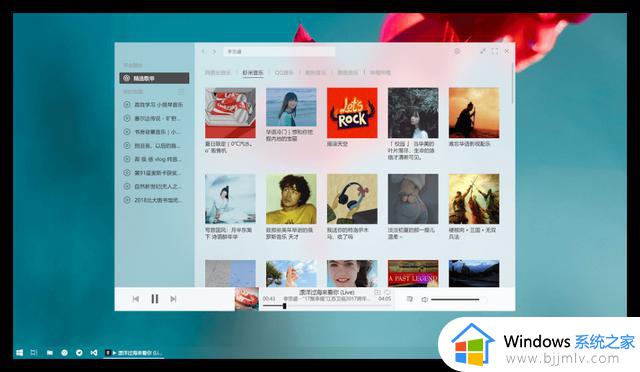Open the hand and blue sky cover
Image resolution: width=640 pixels, height=372 pixels.
[x=291, y=273]
